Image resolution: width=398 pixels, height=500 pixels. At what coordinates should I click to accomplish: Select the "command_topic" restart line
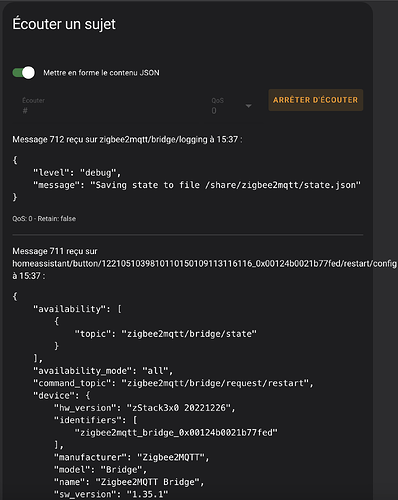click(173, 383)
